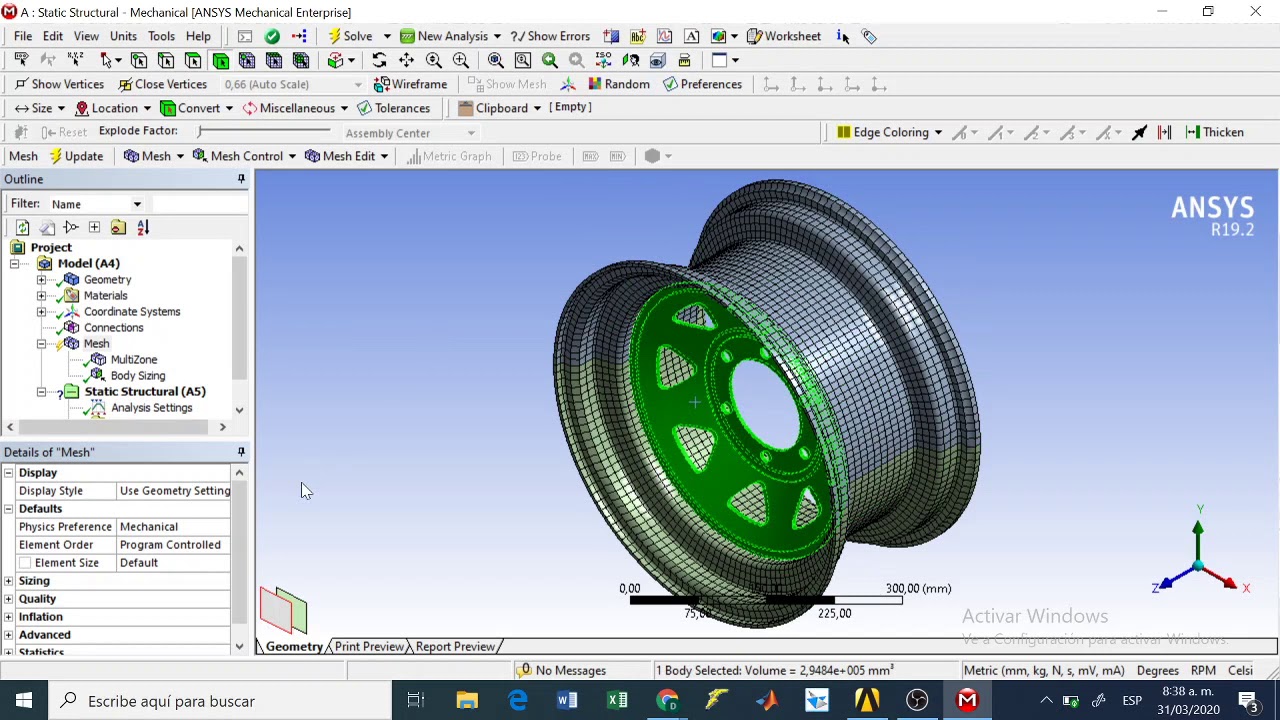Click the green checkmark icon beside Help
Image resolution: width=1280 pixels, height=720 pixels.
(x=272, y=36)
